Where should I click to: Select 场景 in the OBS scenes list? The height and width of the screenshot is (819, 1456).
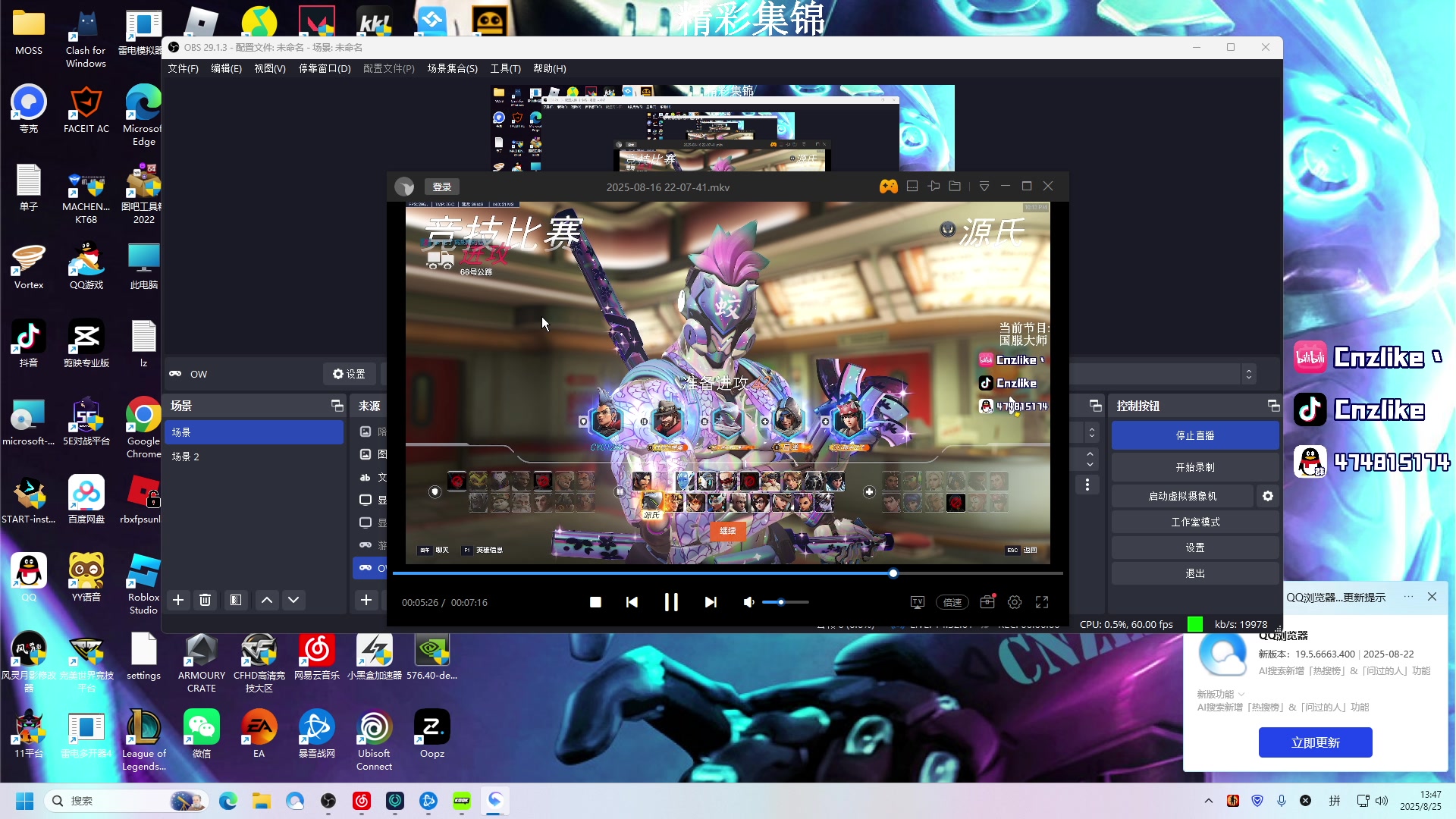pyautogui.click(x=254, y=432)
